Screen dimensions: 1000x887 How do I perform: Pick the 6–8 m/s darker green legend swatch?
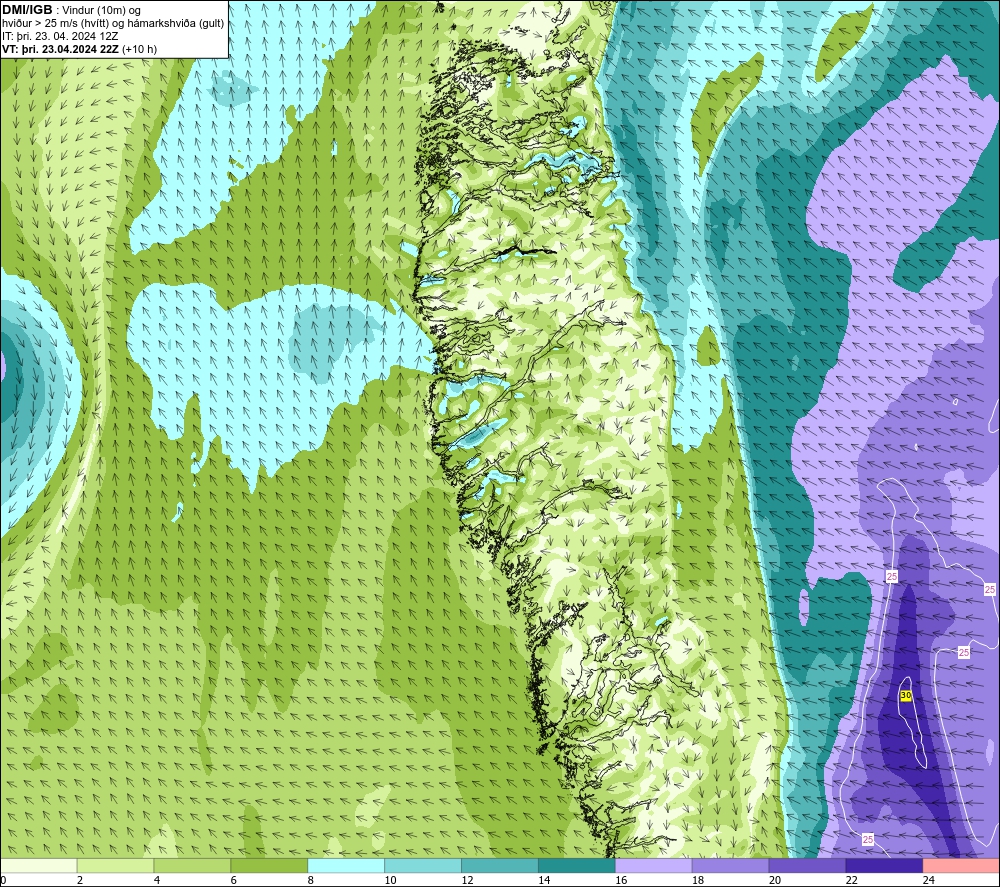pos(269,866)
